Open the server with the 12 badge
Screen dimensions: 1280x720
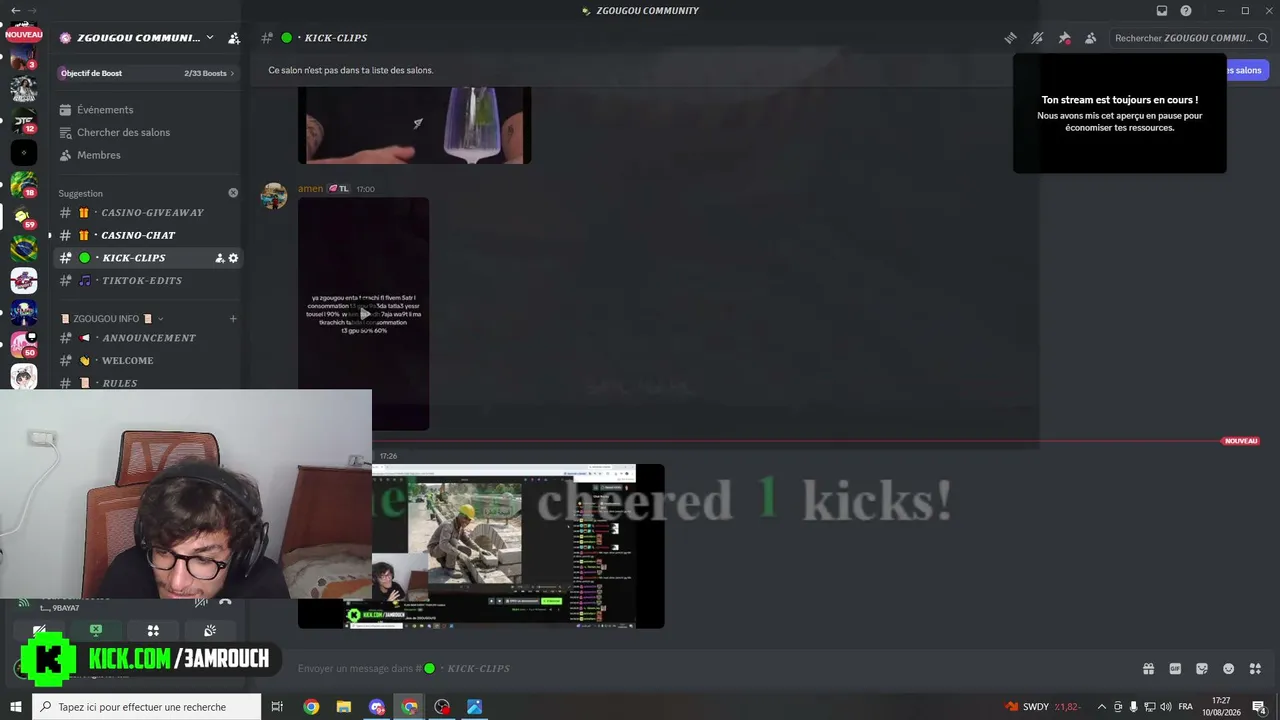[24, 121]
